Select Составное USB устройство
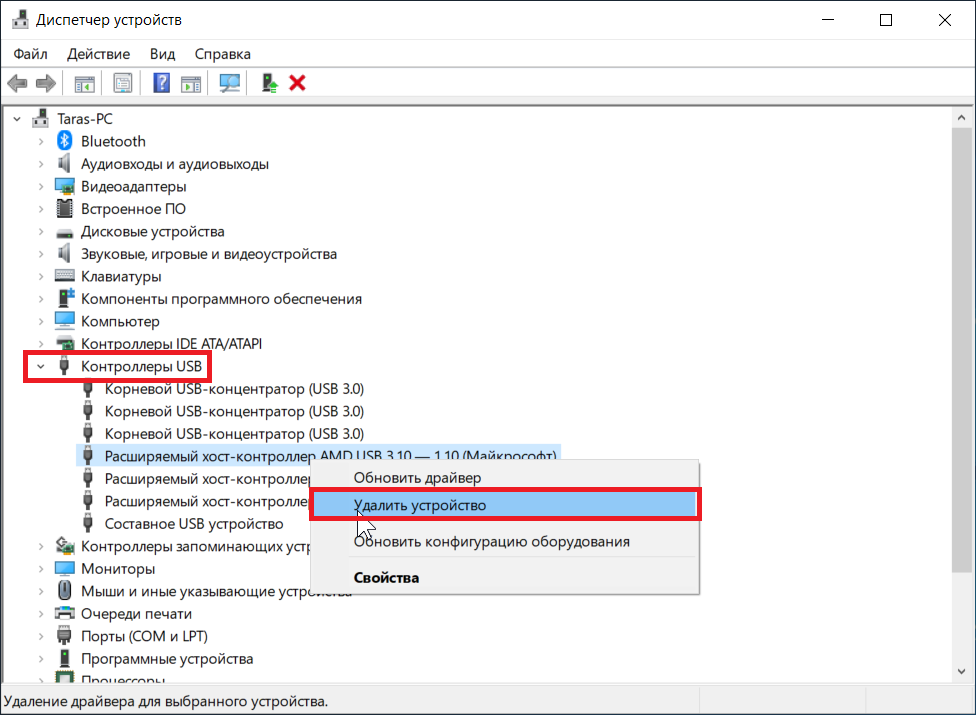 coord(194,524)
